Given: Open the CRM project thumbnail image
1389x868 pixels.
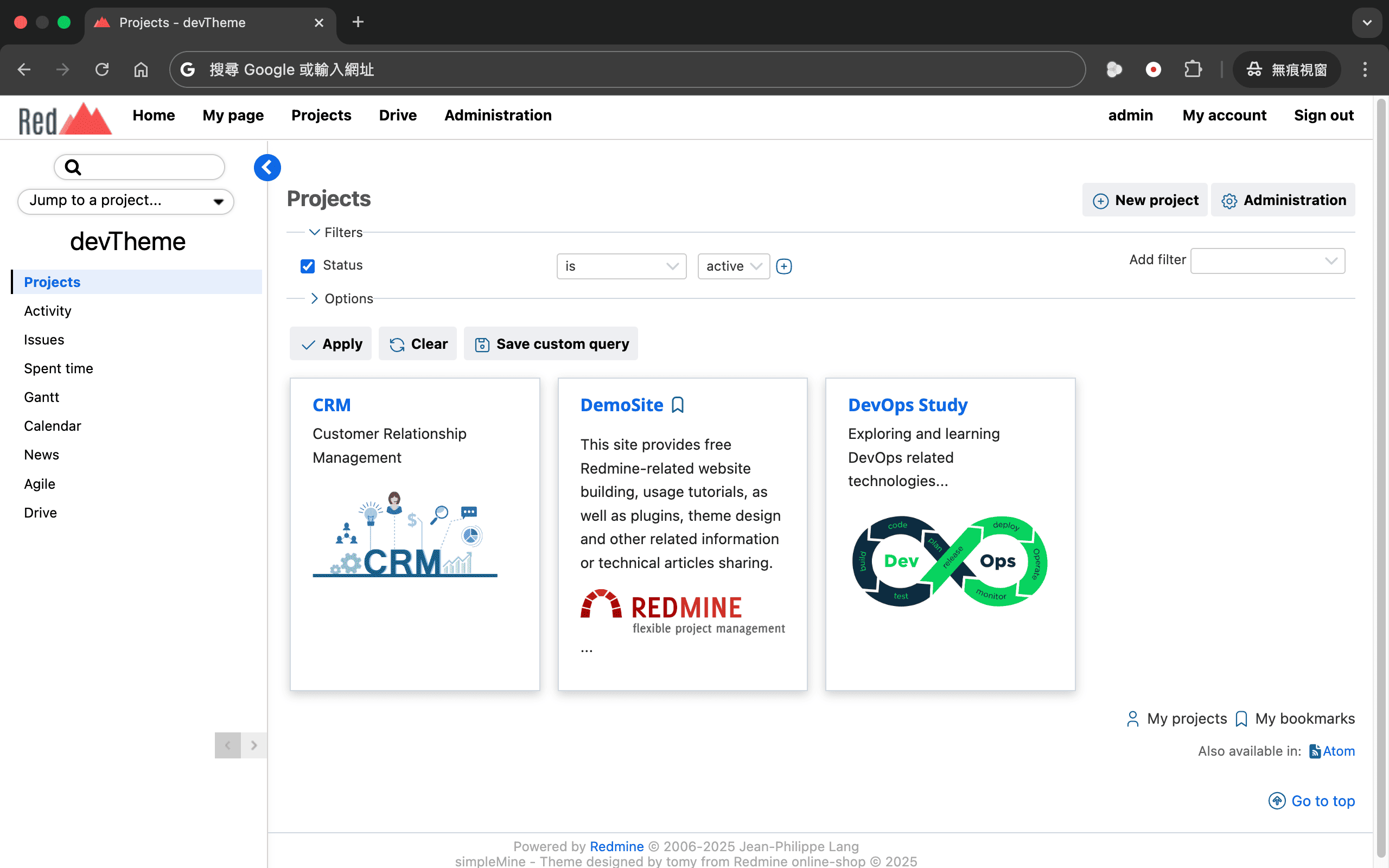Looking at the screenshot, I should 405,535.
